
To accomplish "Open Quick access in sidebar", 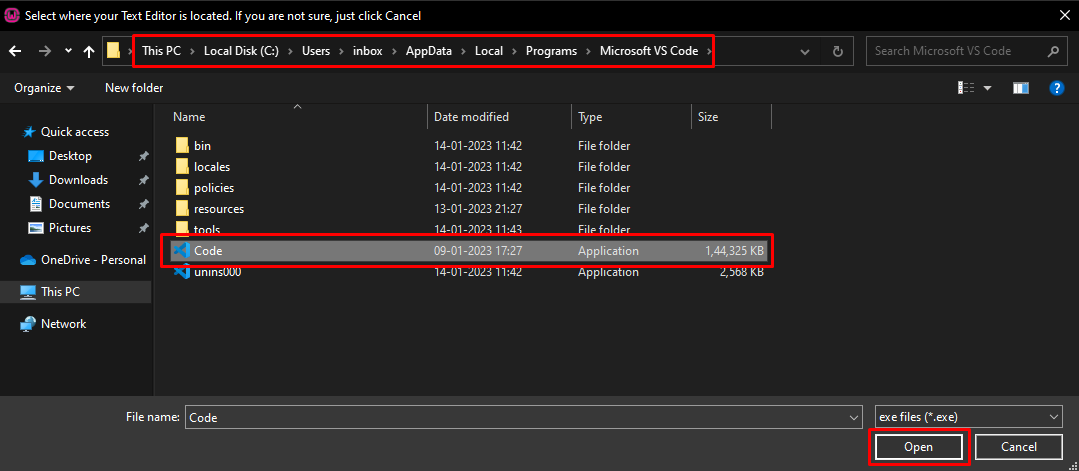I will point(74,132).
